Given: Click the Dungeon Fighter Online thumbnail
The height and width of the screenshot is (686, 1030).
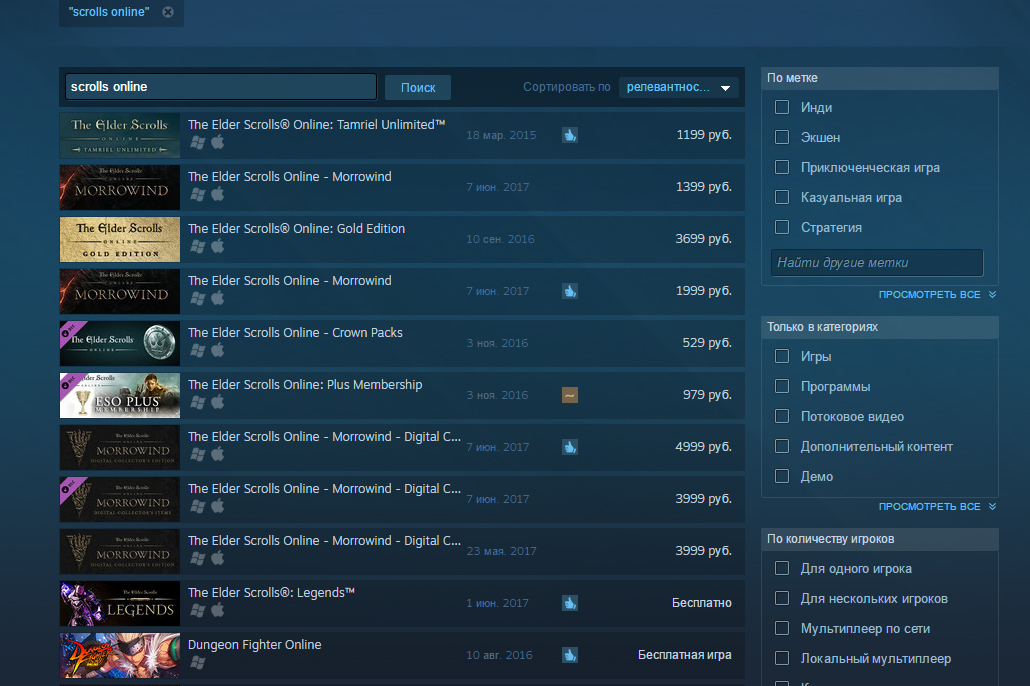Looking at the screenshot, I should click(x=120, y=656).
